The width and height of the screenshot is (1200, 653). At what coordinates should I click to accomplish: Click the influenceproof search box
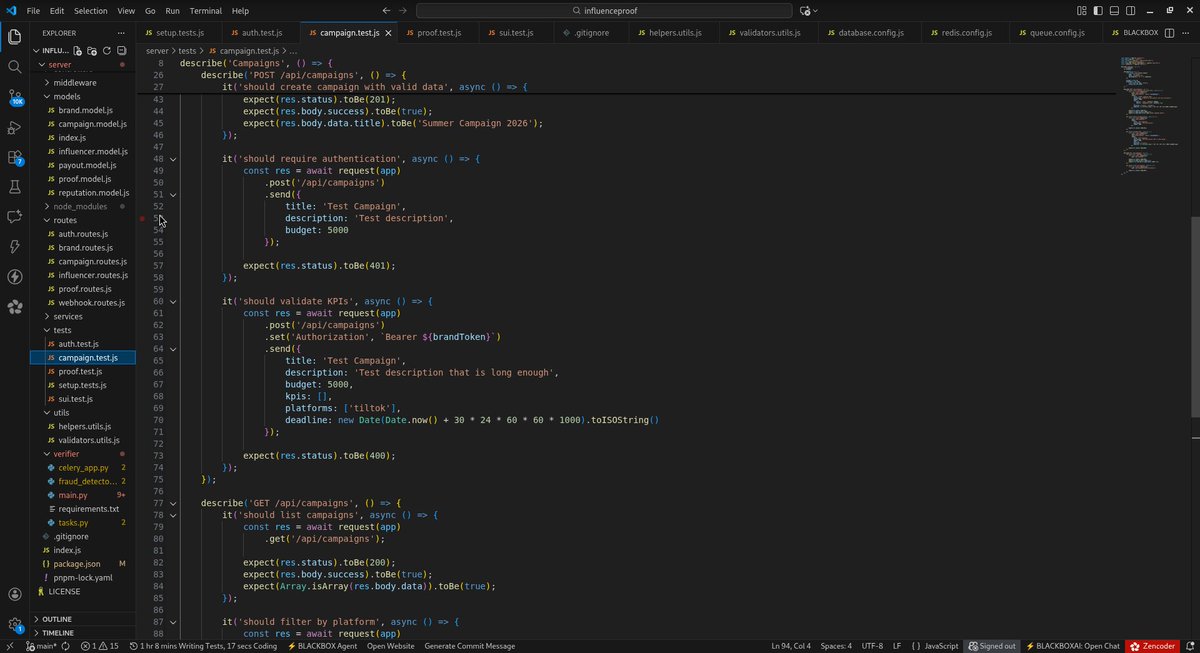pos(603,10)
